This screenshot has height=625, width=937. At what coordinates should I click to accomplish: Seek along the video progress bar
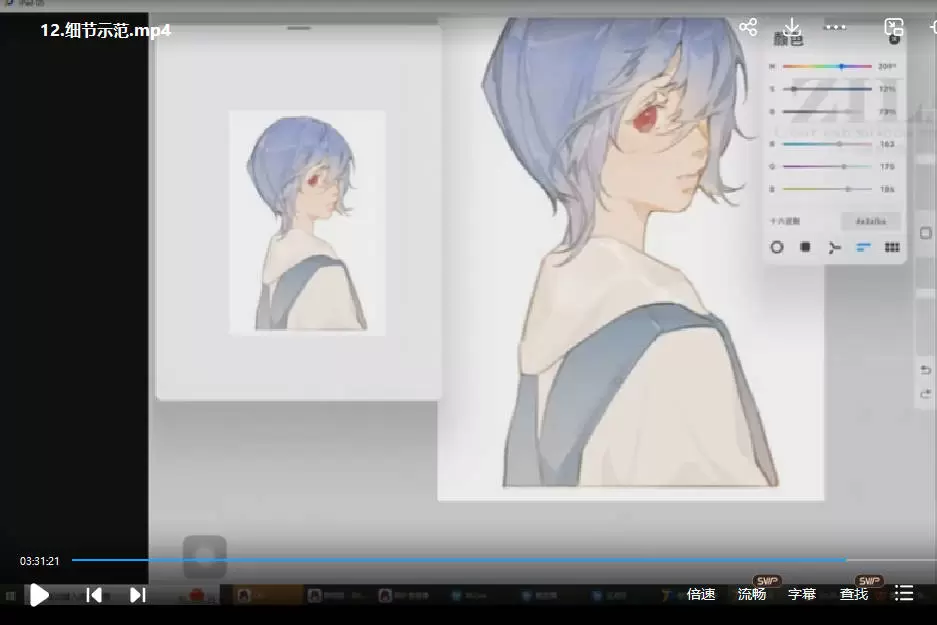(504, 560)
